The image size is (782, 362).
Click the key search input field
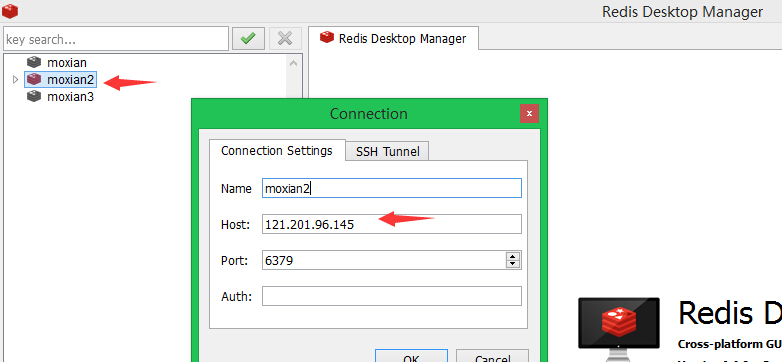[116, 39]
